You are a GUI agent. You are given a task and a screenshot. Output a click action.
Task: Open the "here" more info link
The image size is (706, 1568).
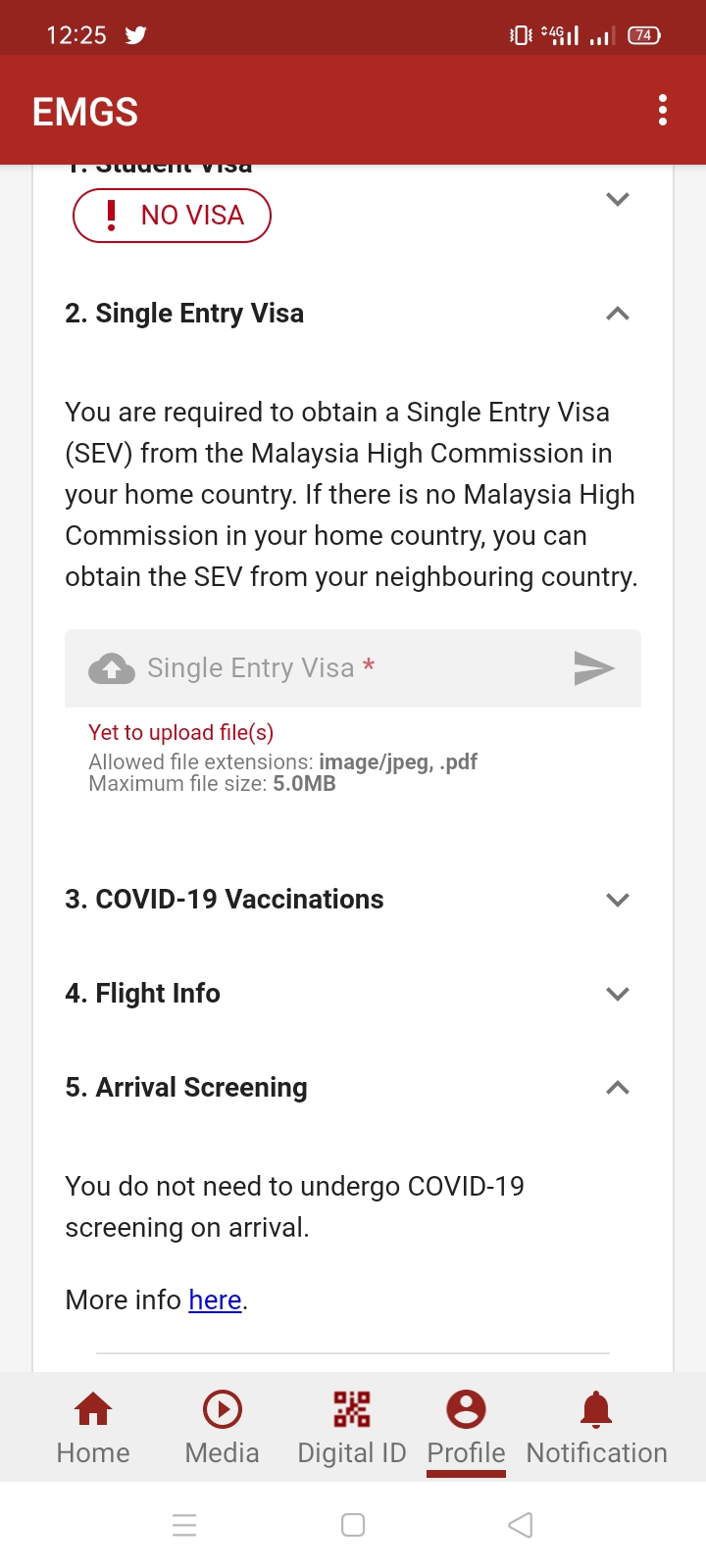[215, 1299]
